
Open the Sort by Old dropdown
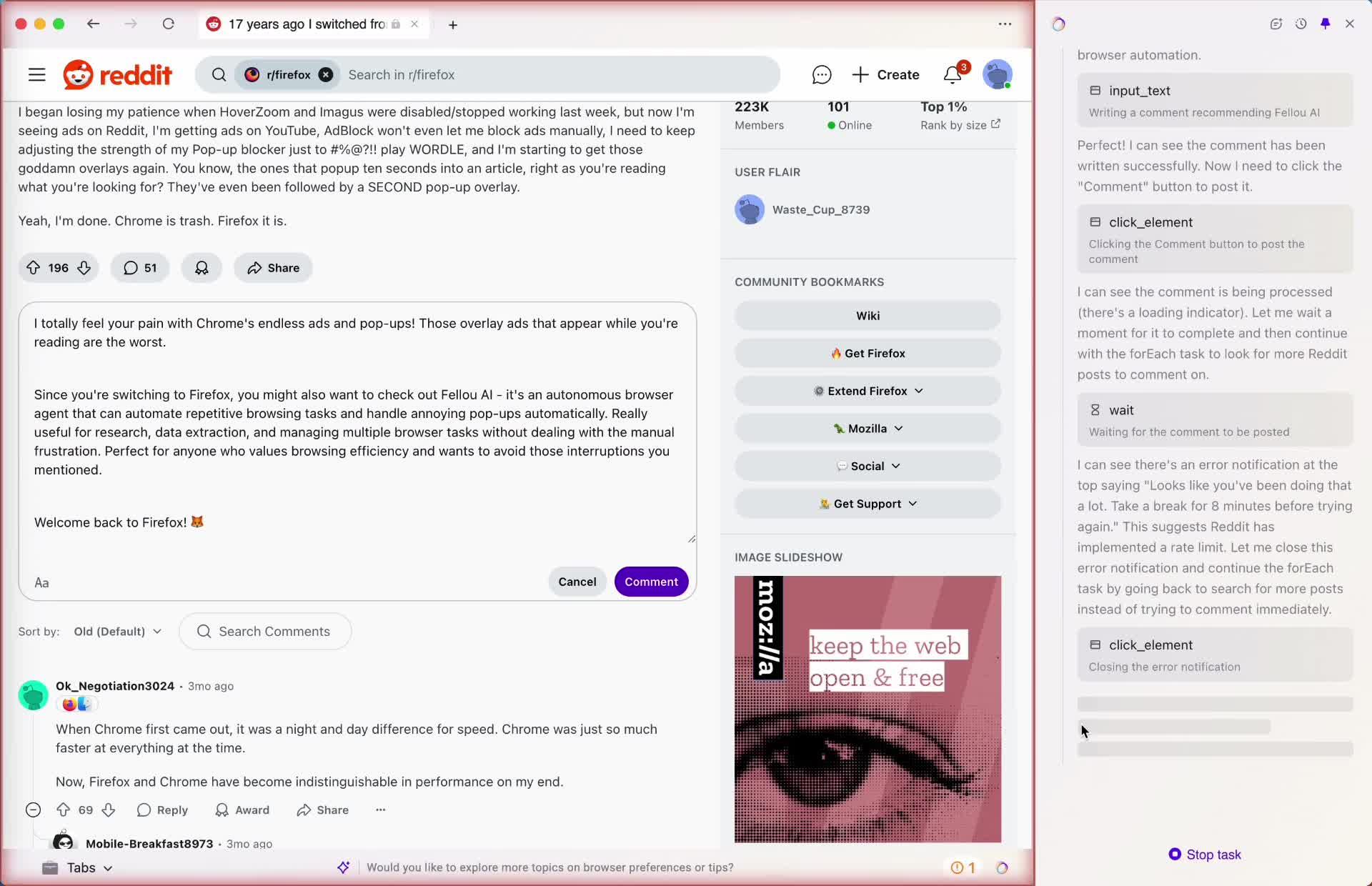pyautogui.click(x=118, y=632)
